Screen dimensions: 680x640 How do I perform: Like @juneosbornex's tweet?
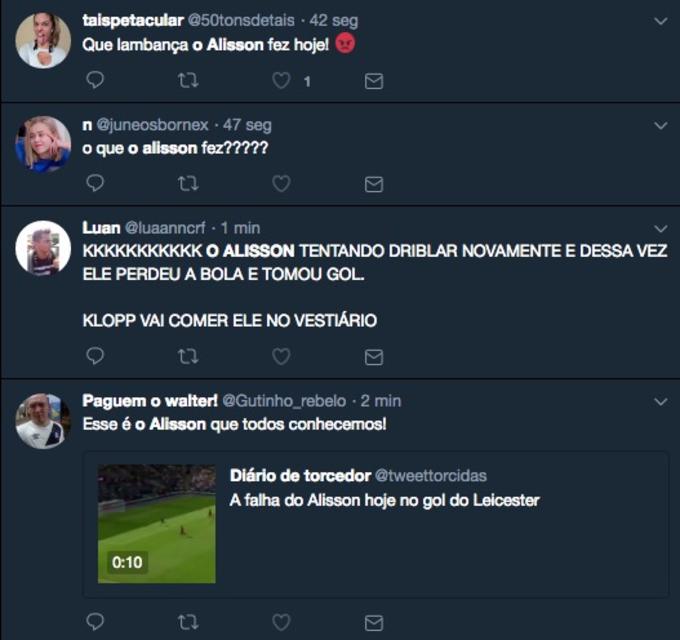coord(281,184)
